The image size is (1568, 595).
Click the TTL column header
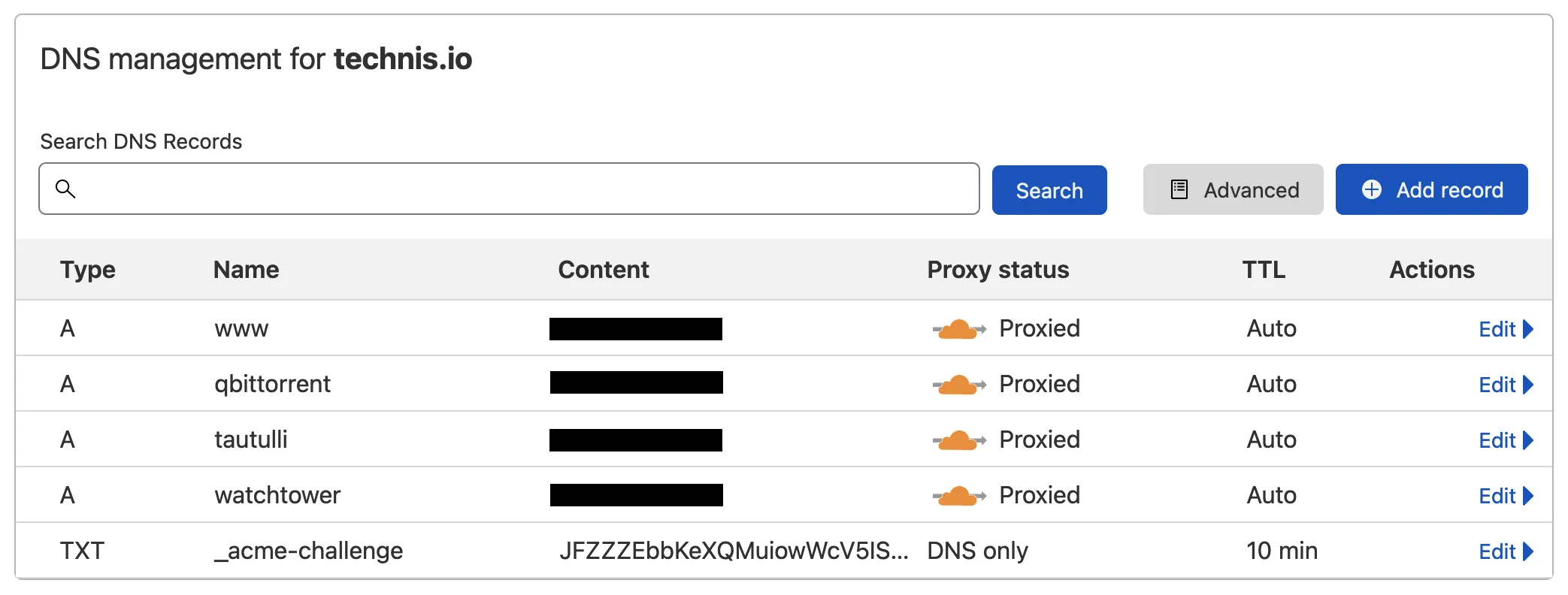(x=1263, y=269)
